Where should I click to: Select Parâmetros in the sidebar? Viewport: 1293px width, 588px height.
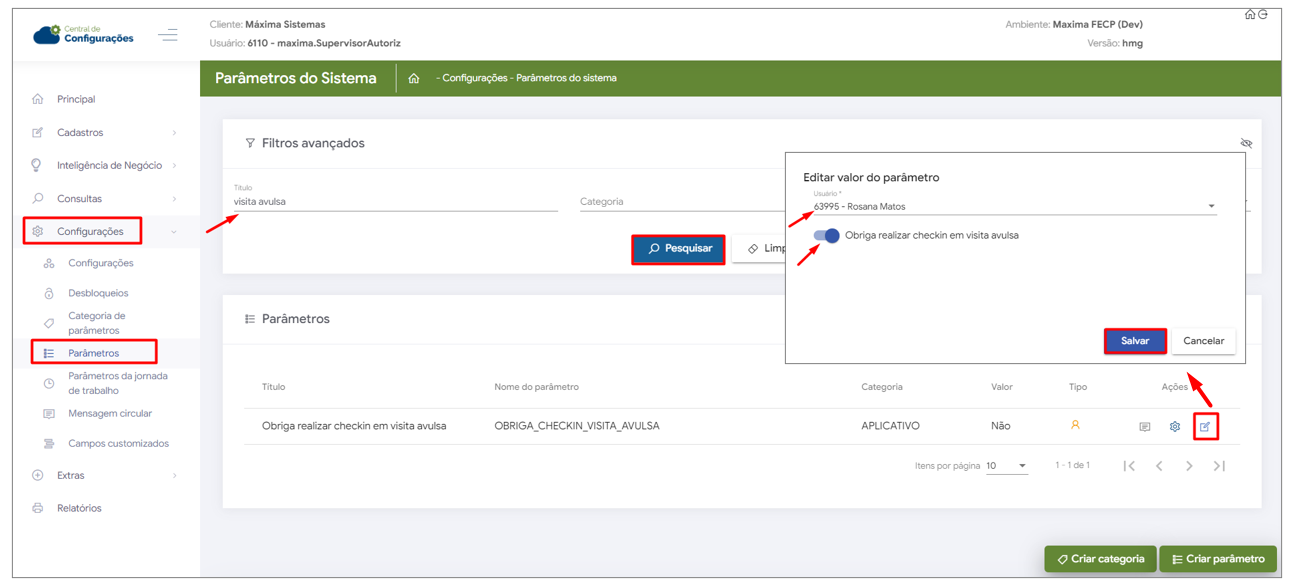[94, 353]
